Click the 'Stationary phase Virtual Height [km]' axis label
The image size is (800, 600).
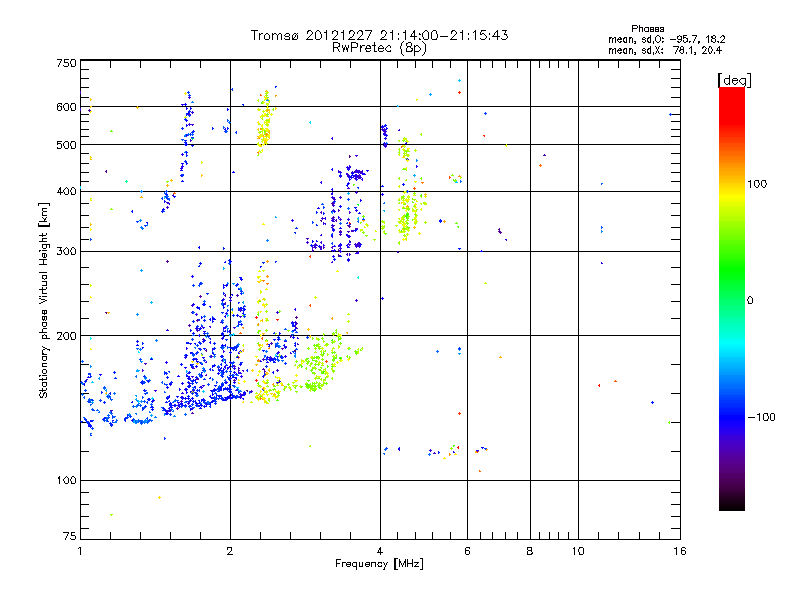[x=43, y=300]
